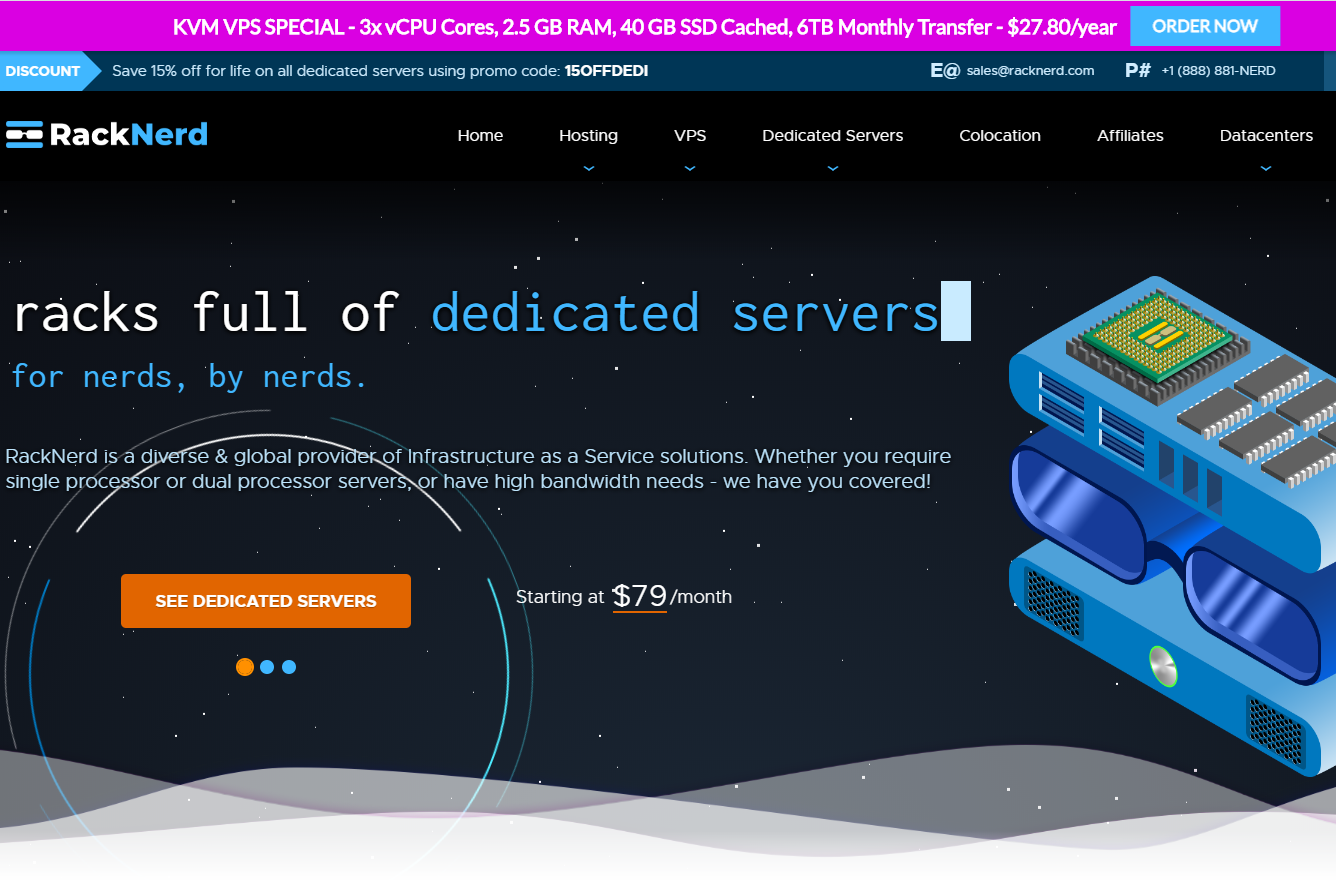Switch to the last carousel dot
Viewport: 1336px width, 885px height.
click(x=289, y=667)
